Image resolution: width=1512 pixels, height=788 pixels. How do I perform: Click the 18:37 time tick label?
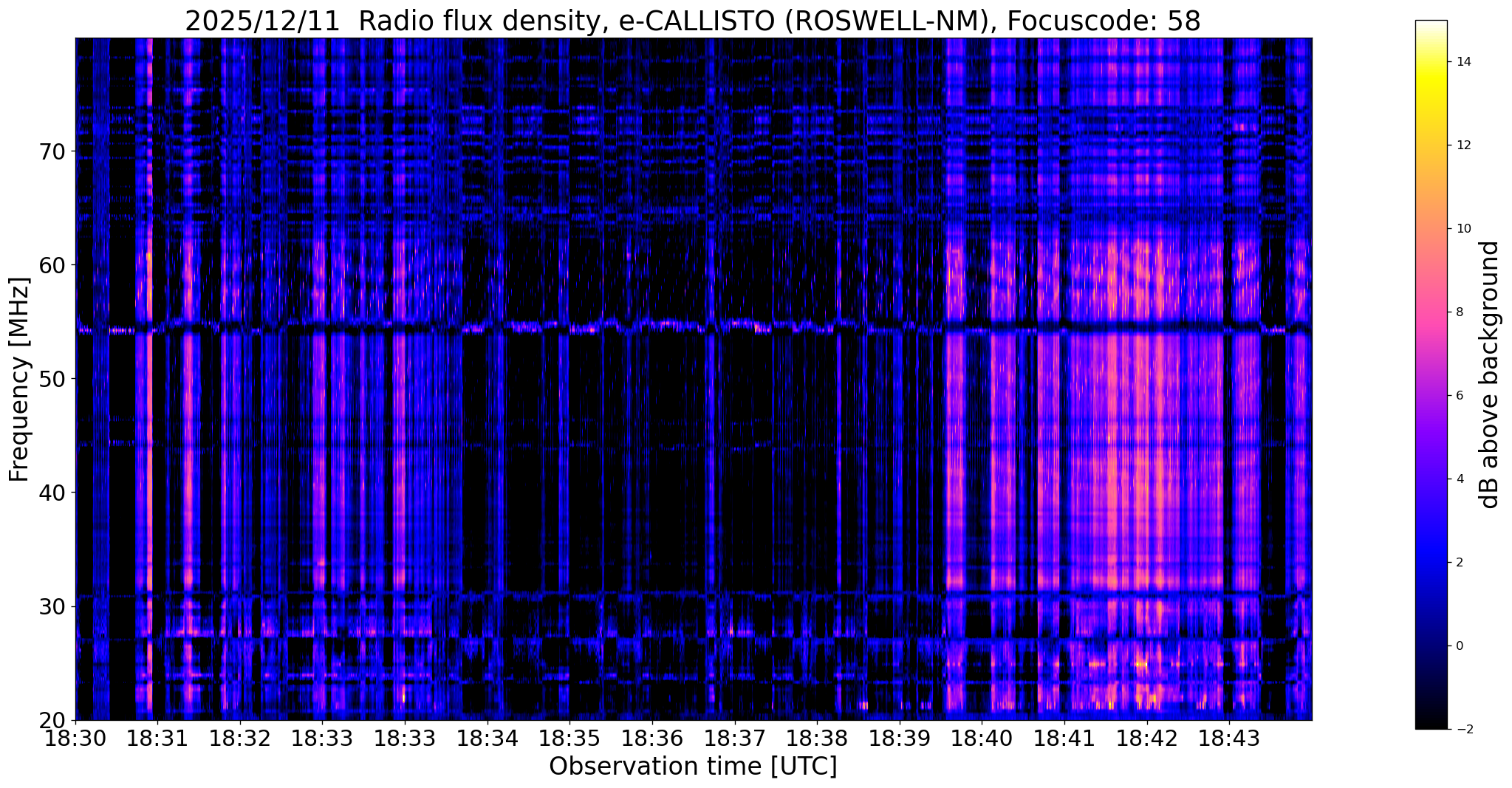point(734,739)
